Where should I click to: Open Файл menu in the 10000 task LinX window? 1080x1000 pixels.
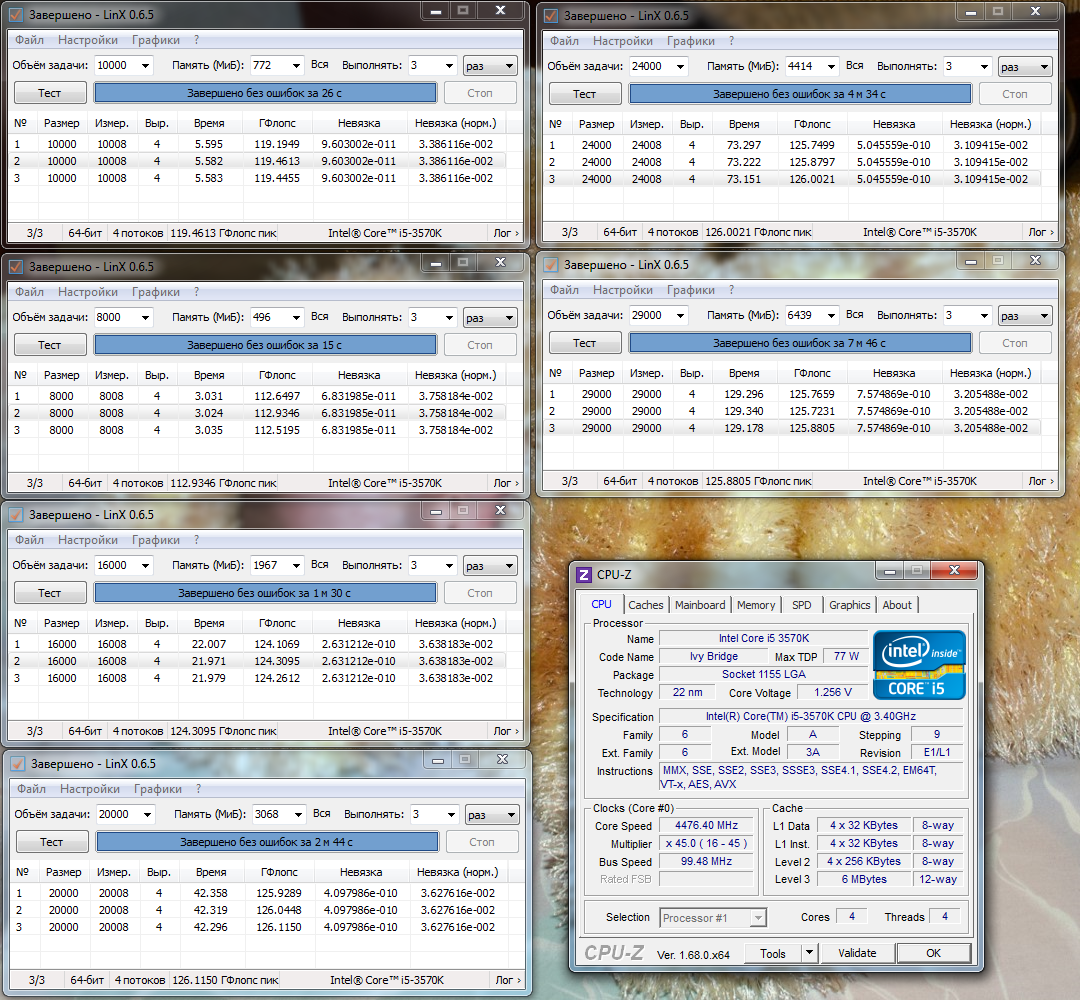point(30,40)
